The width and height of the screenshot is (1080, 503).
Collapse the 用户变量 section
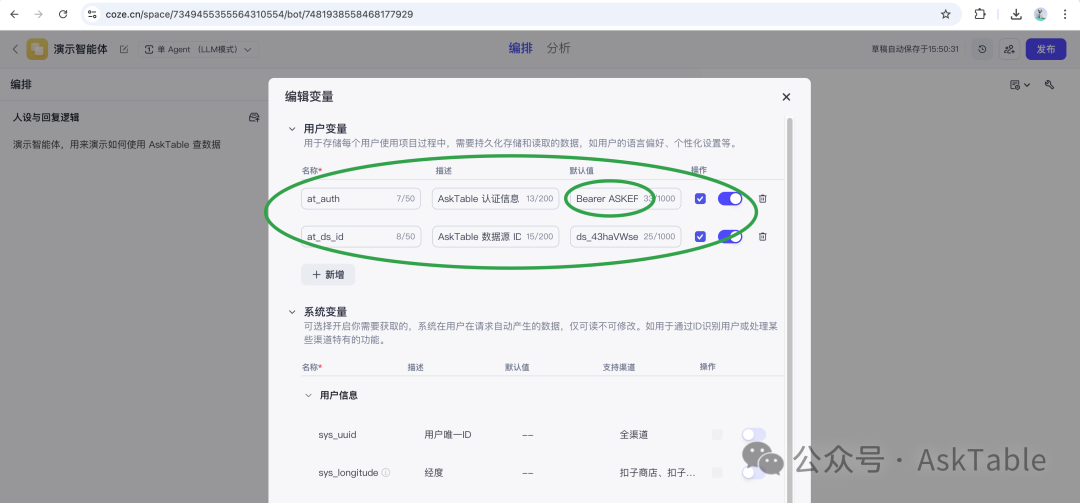click(291, 129)
